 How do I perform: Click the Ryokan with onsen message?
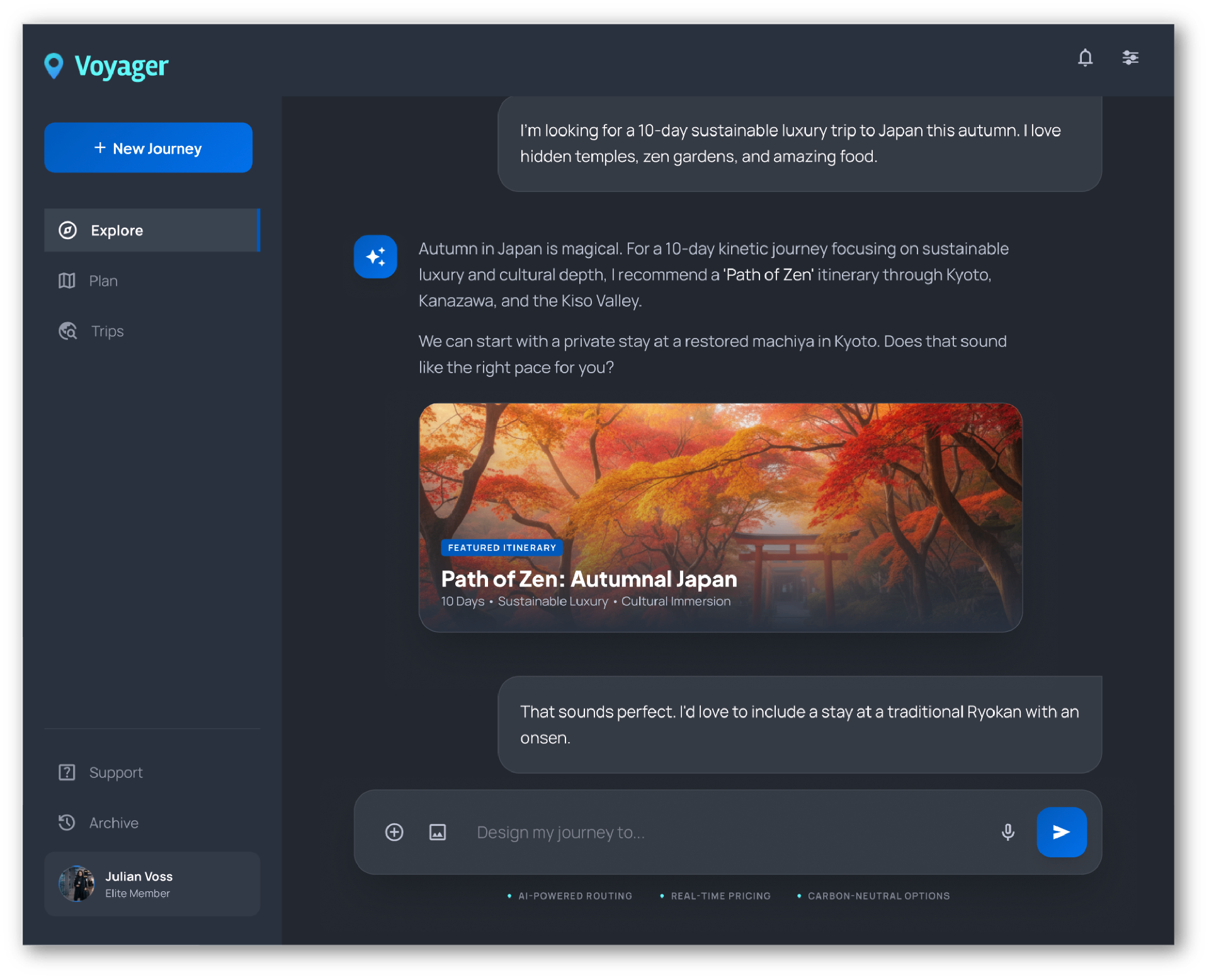click(x=800, y=724)
